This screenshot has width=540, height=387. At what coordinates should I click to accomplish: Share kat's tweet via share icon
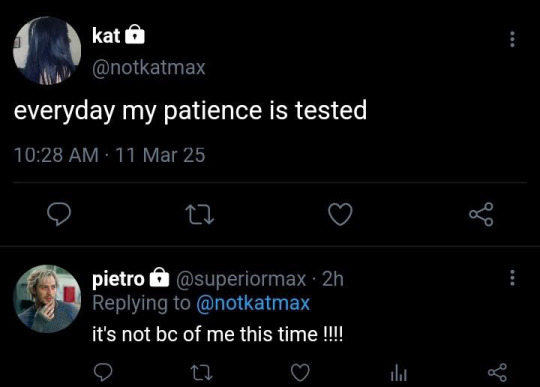click(x=481, y=214)
